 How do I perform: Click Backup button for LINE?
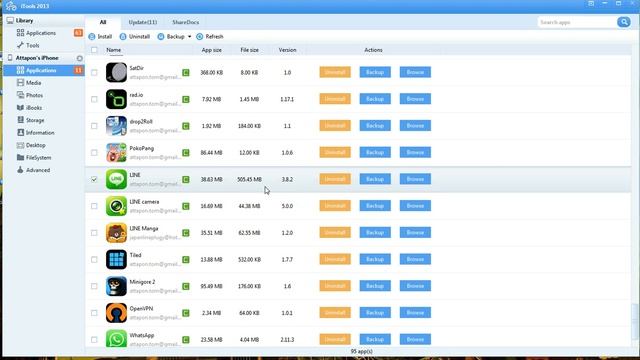(x=375, y=179)
